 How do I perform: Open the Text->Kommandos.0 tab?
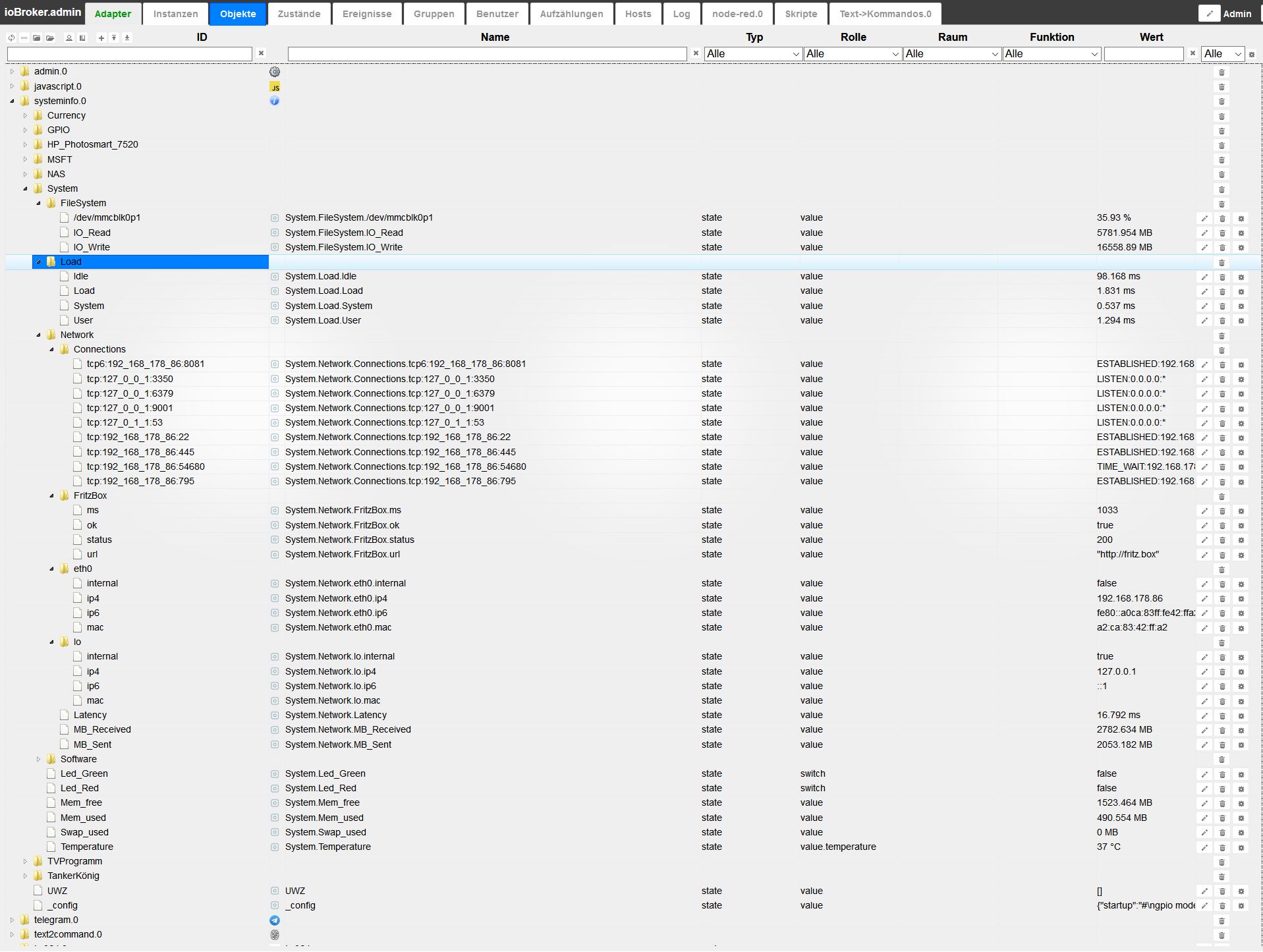pos(885,14)
